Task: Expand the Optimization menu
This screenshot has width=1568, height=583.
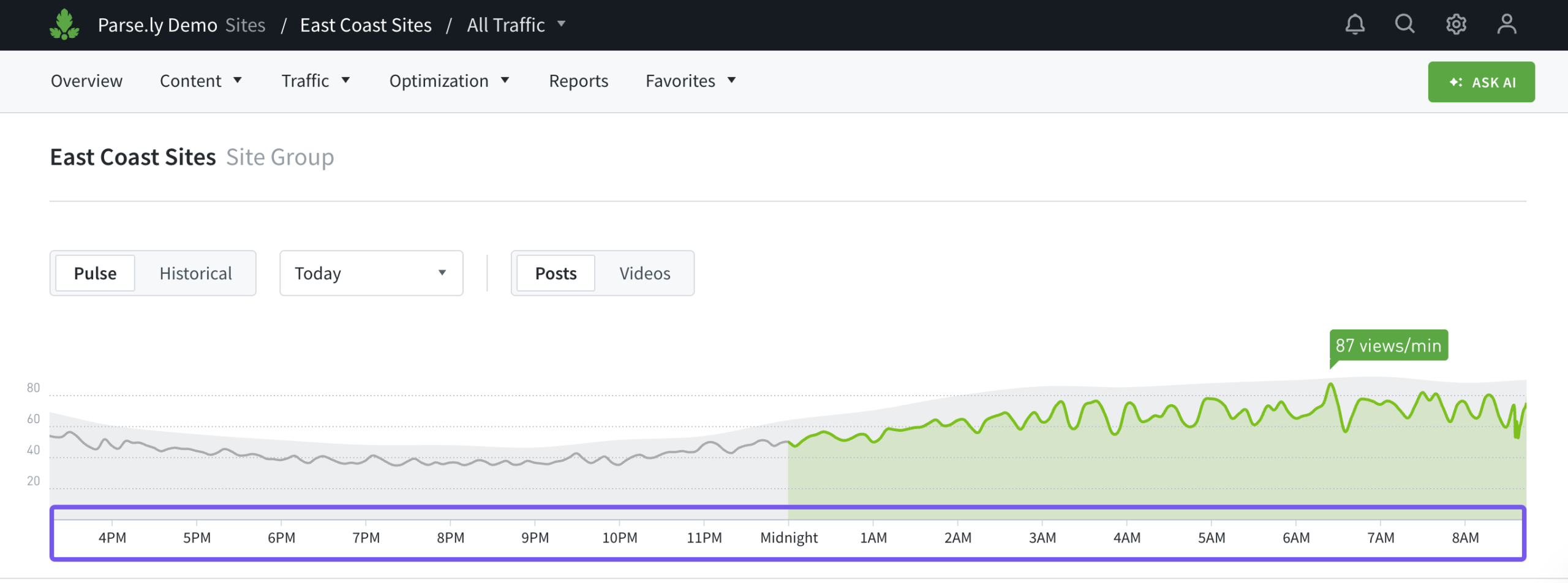Action: click(x=449, y=81)
